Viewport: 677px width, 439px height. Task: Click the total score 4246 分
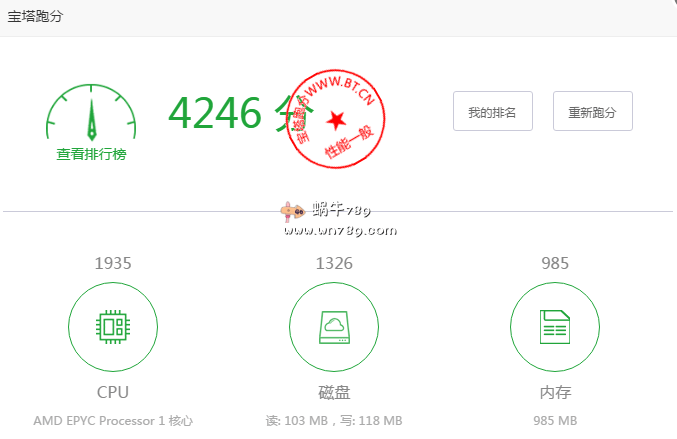[x=228, y=113]
